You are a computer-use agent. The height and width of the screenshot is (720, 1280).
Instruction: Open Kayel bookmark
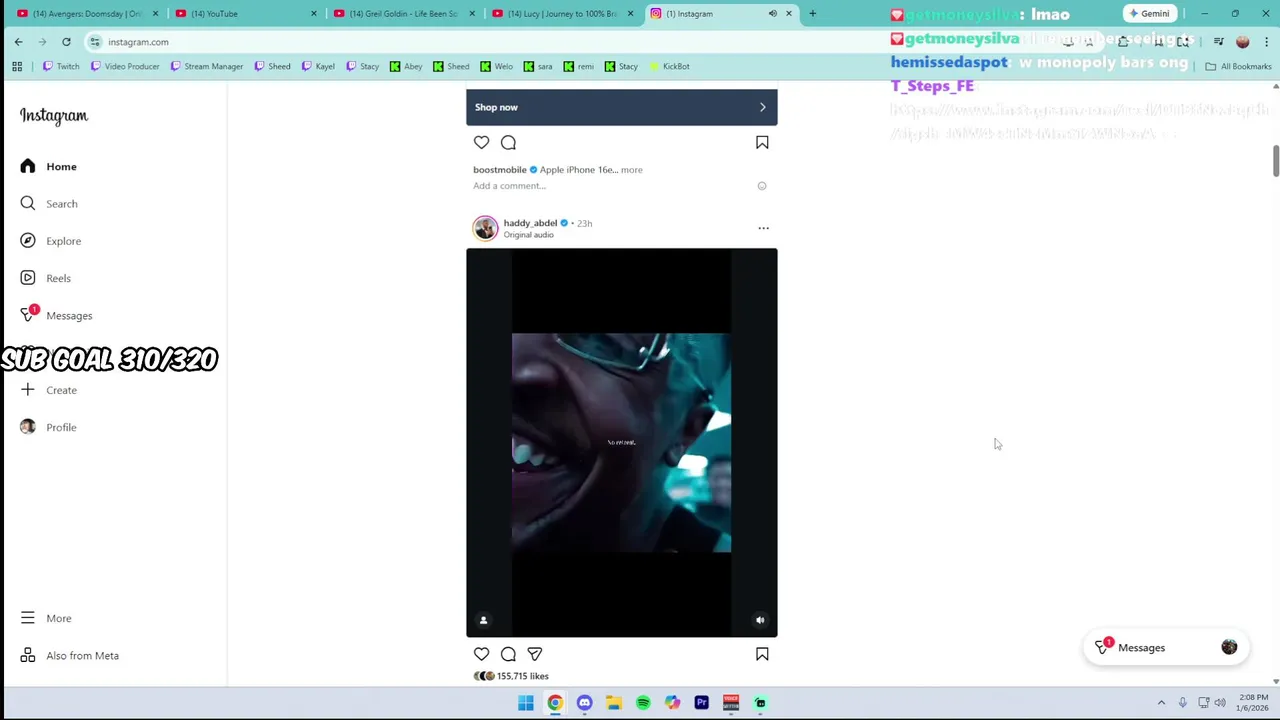click(317, 67)
